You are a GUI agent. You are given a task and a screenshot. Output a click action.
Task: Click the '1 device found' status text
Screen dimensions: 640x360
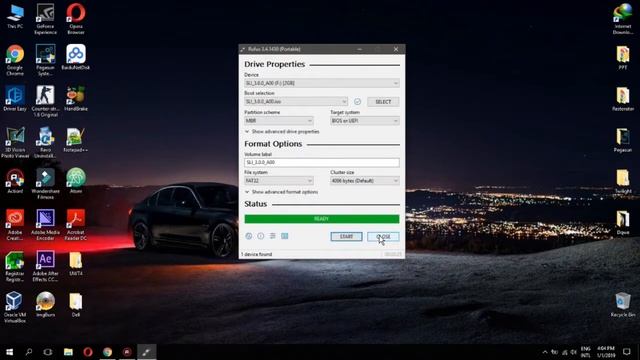pos(256,254)
